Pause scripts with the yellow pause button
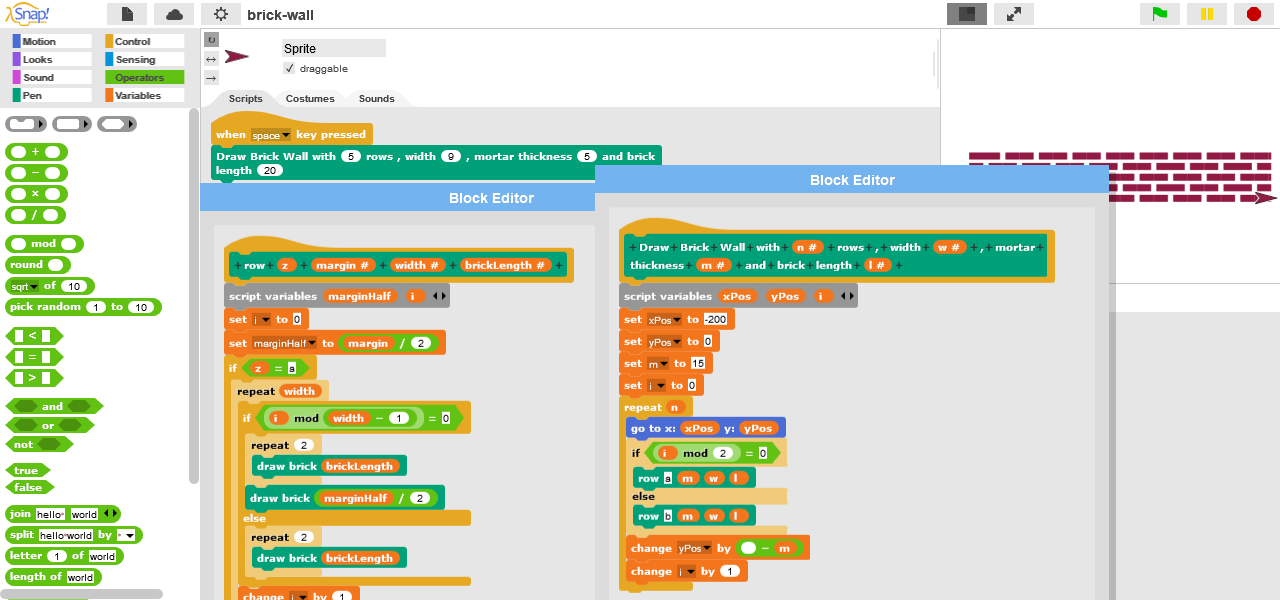Screen dimensions: 1280x600 pos(1207,14)
